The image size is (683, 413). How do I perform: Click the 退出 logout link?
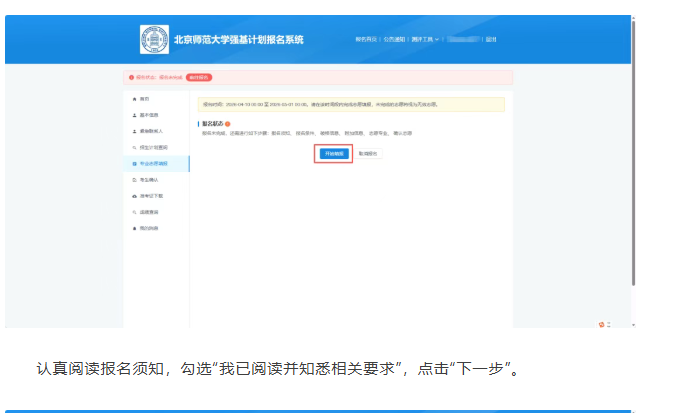pyautogui.click(x=491, y=40)
